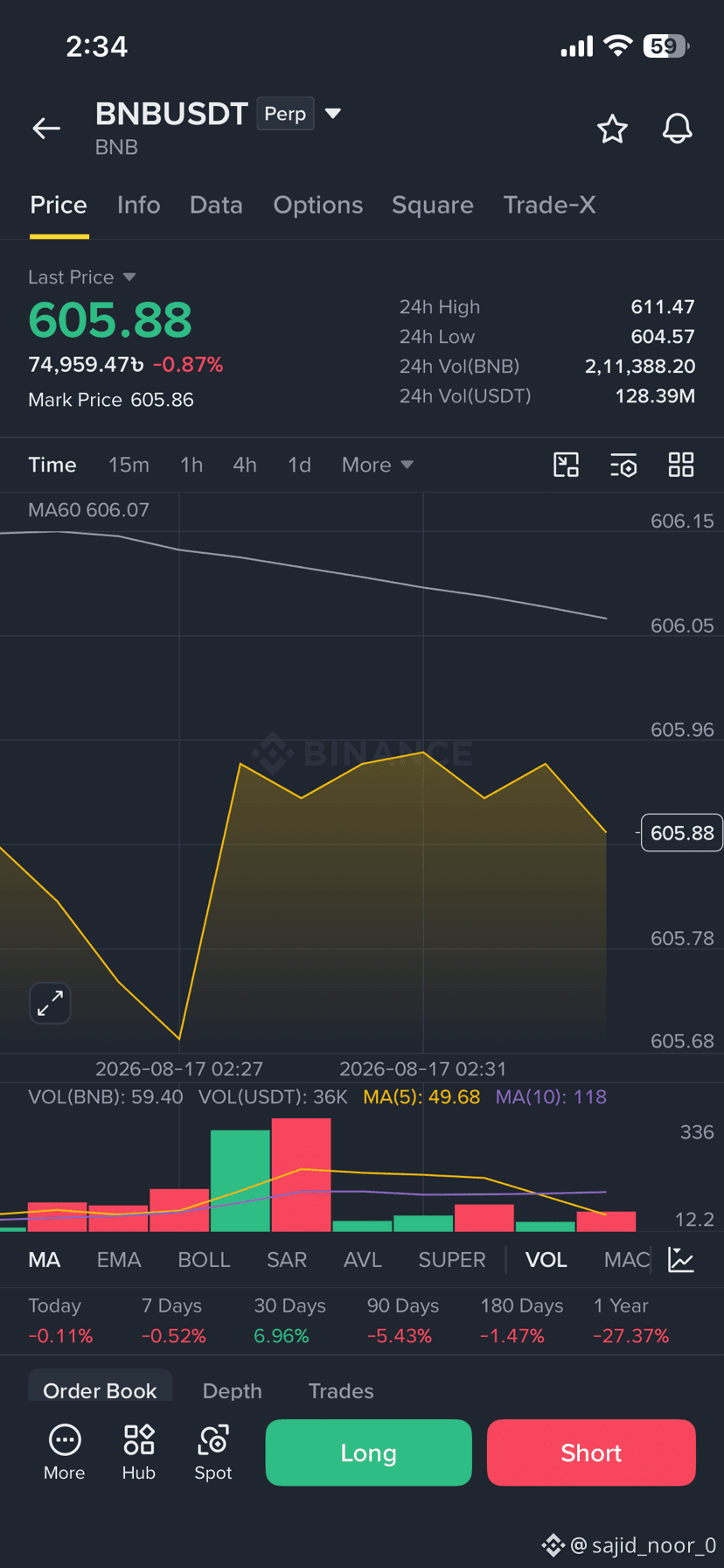Open chart drawing tools icon
This screenshot has height=1568, width=724.
click(567, 465)
